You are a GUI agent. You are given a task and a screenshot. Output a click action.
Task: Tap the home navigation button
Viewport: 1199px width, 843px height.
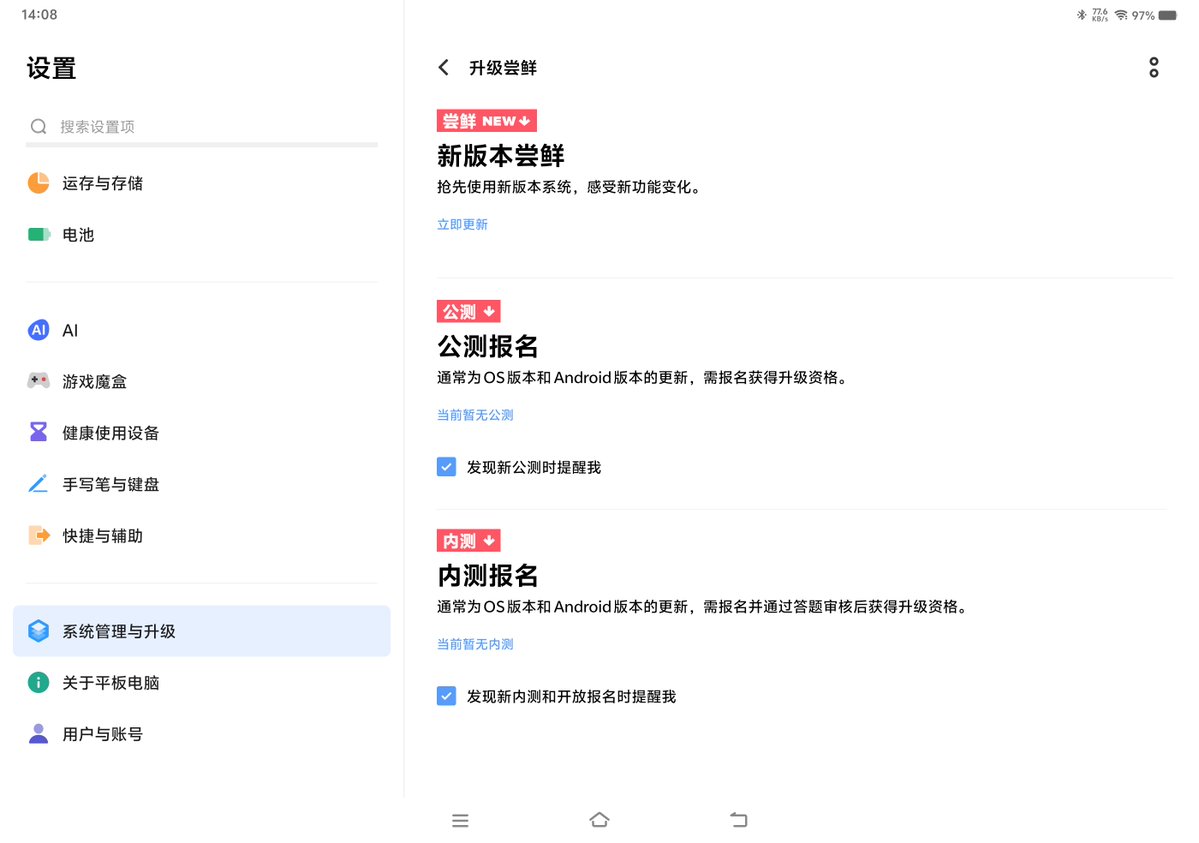coord(600,819)
